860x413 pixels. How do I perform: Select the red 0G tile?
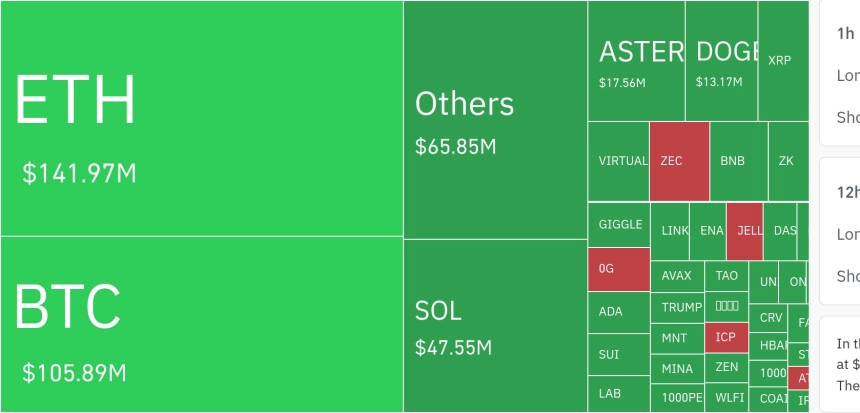coord(619,269)
